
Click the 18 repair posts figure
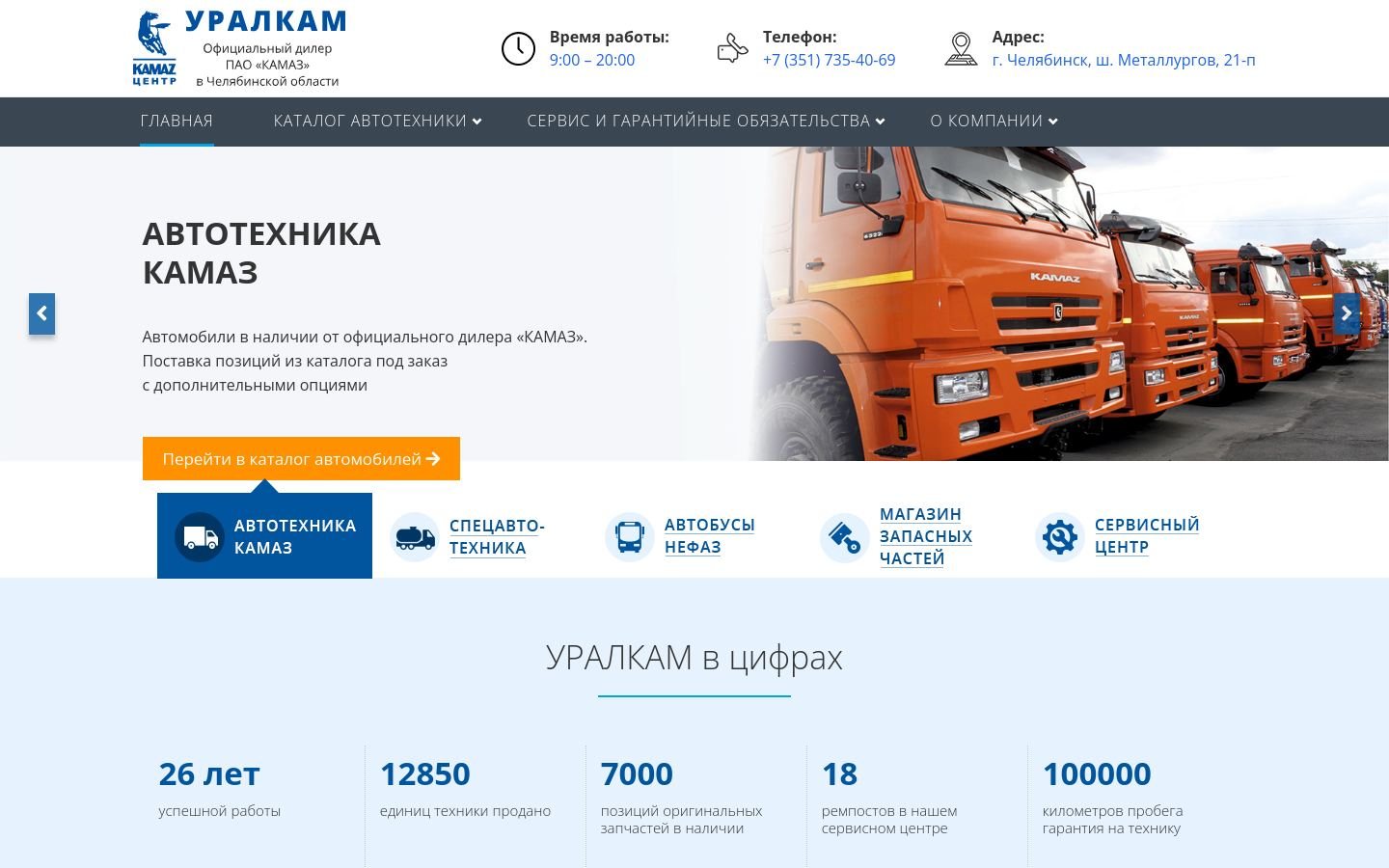click(x=839, y=773)
